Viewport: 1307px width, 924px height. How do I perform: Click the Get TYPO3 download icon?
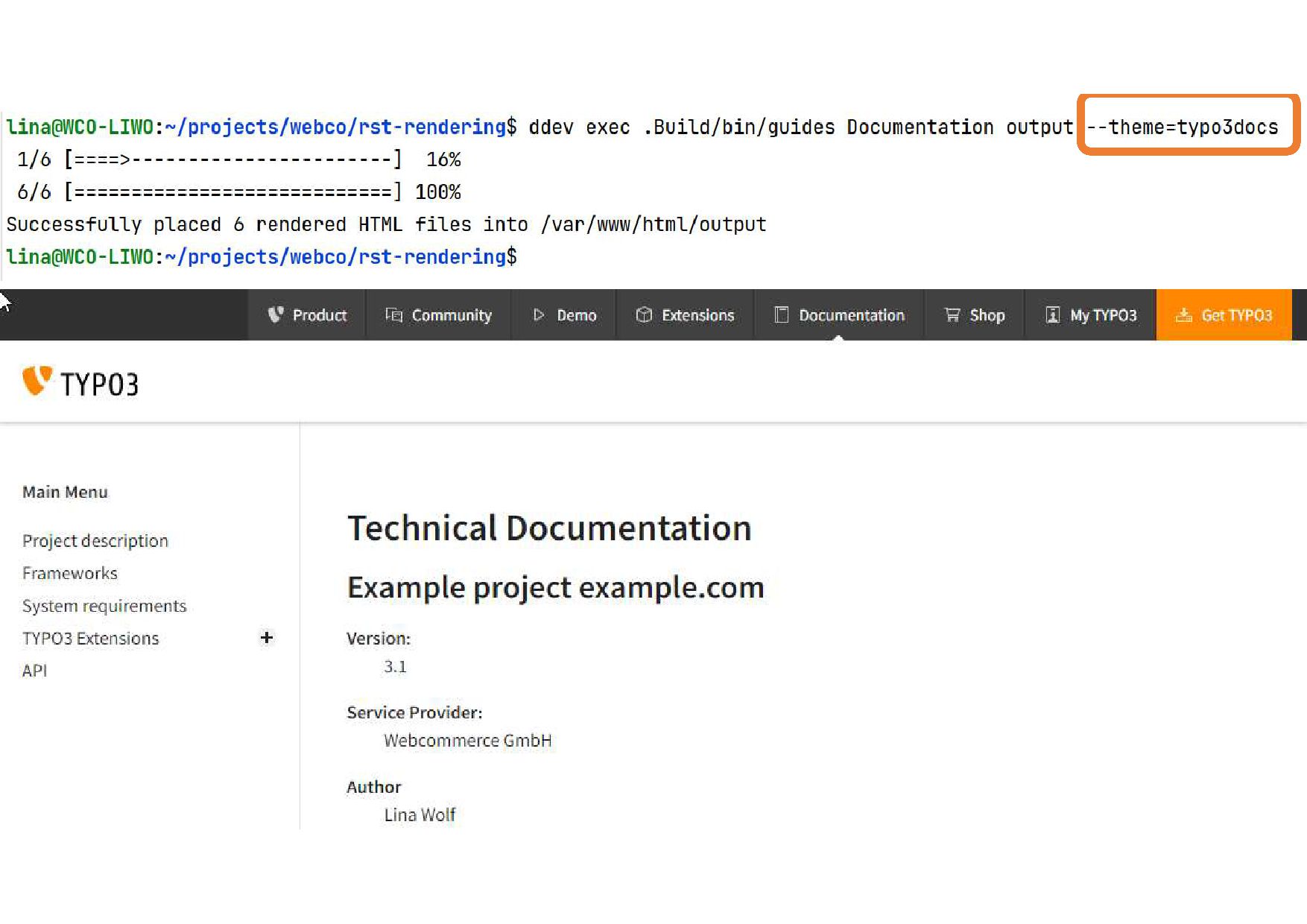[1183, 314]
